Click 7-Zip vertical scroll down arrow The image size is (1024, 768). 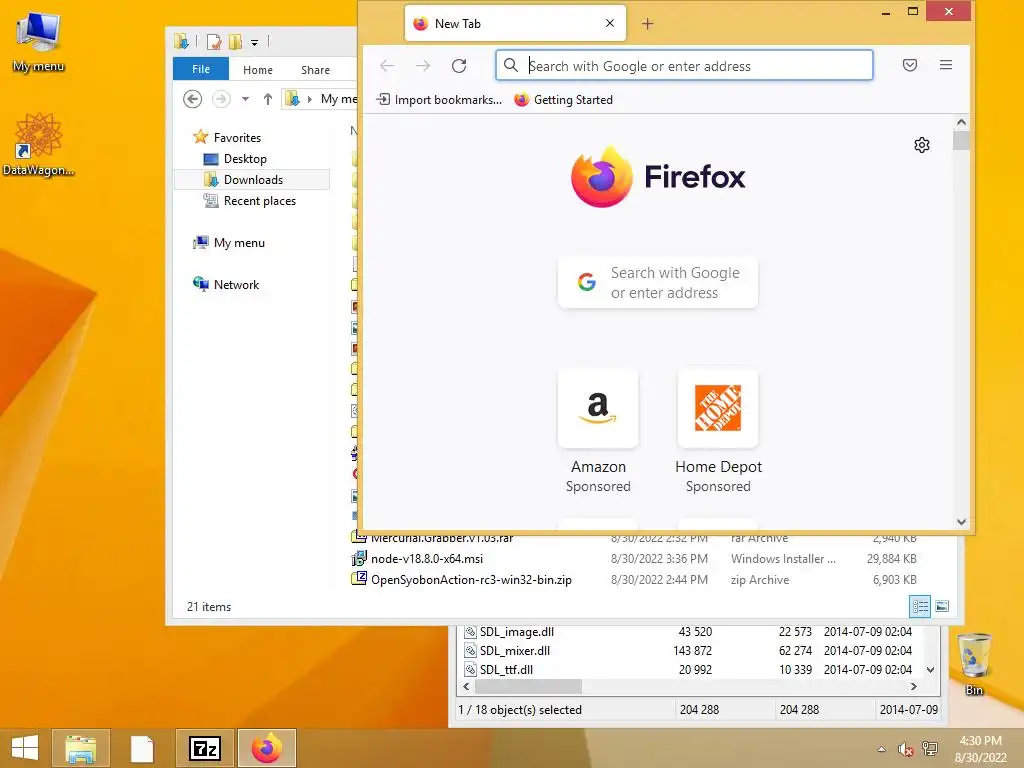(931, 669)
